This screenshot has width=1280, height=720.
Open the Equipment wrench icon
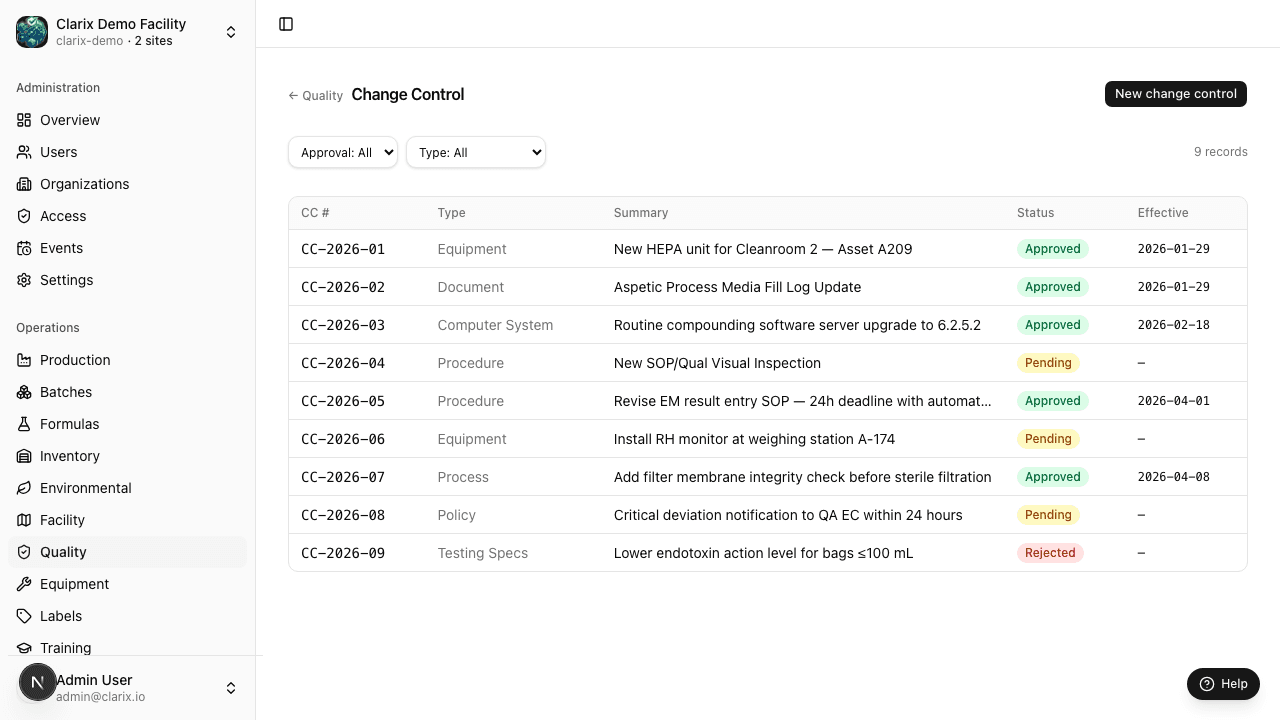tap(24, 584)
